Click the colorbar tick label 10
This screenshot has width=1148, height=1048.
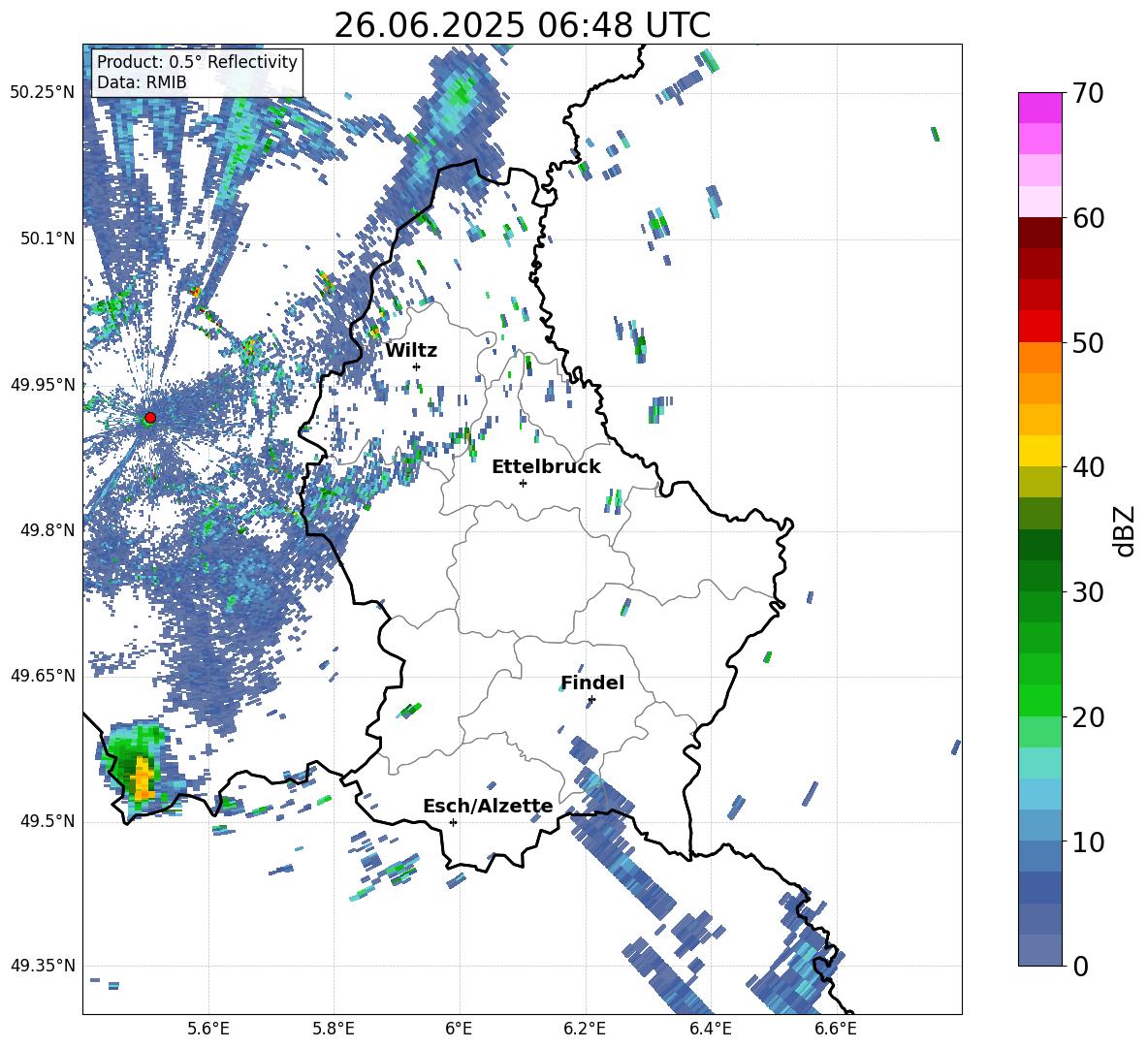(1088, 842)
